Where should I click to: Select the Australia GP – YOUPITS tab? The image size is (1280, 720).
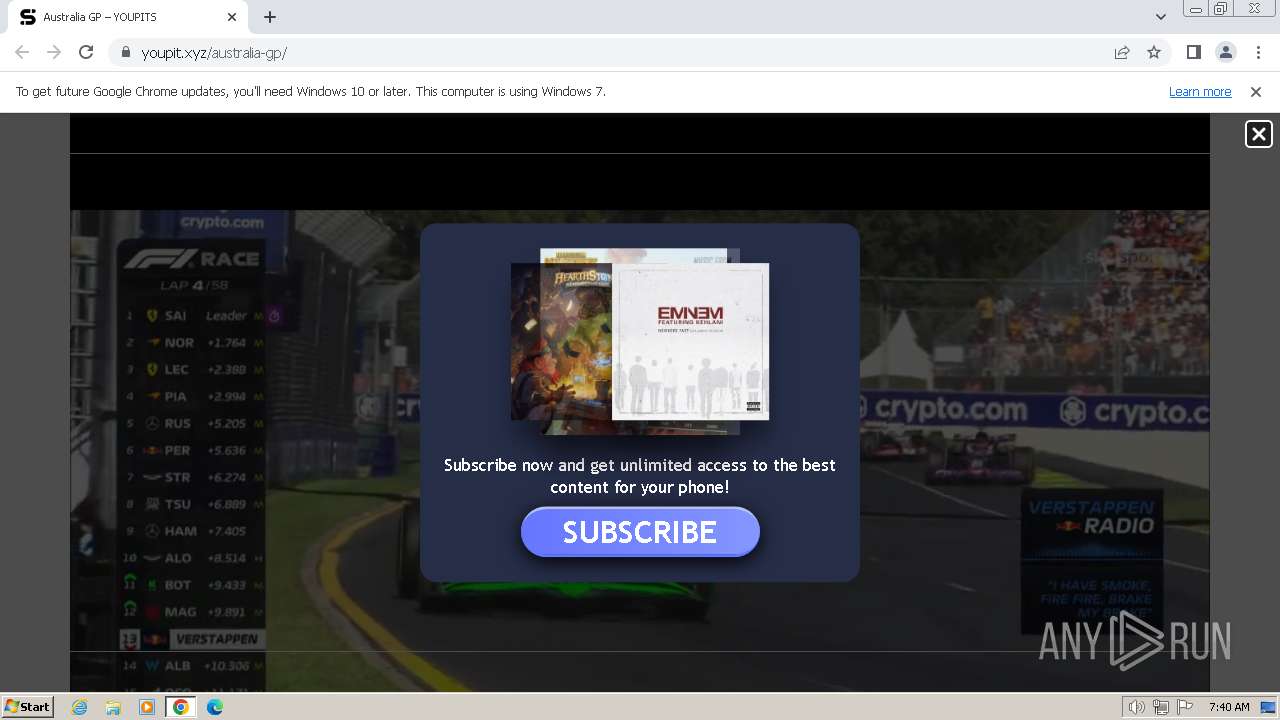[x=126, y=17]
